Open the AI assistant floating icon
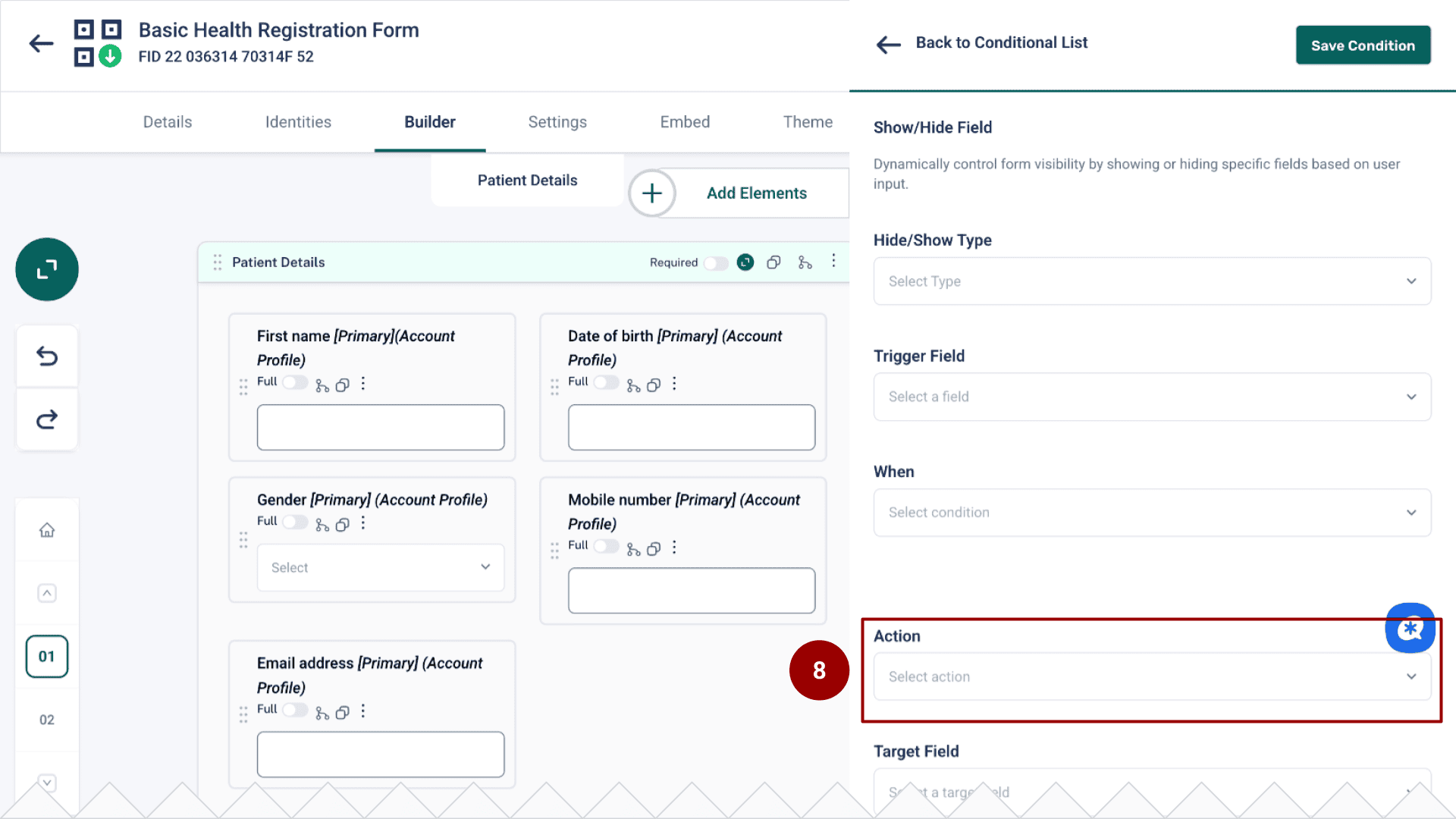This screenshot has width=1456, height=819. [x=1410, y=628]
